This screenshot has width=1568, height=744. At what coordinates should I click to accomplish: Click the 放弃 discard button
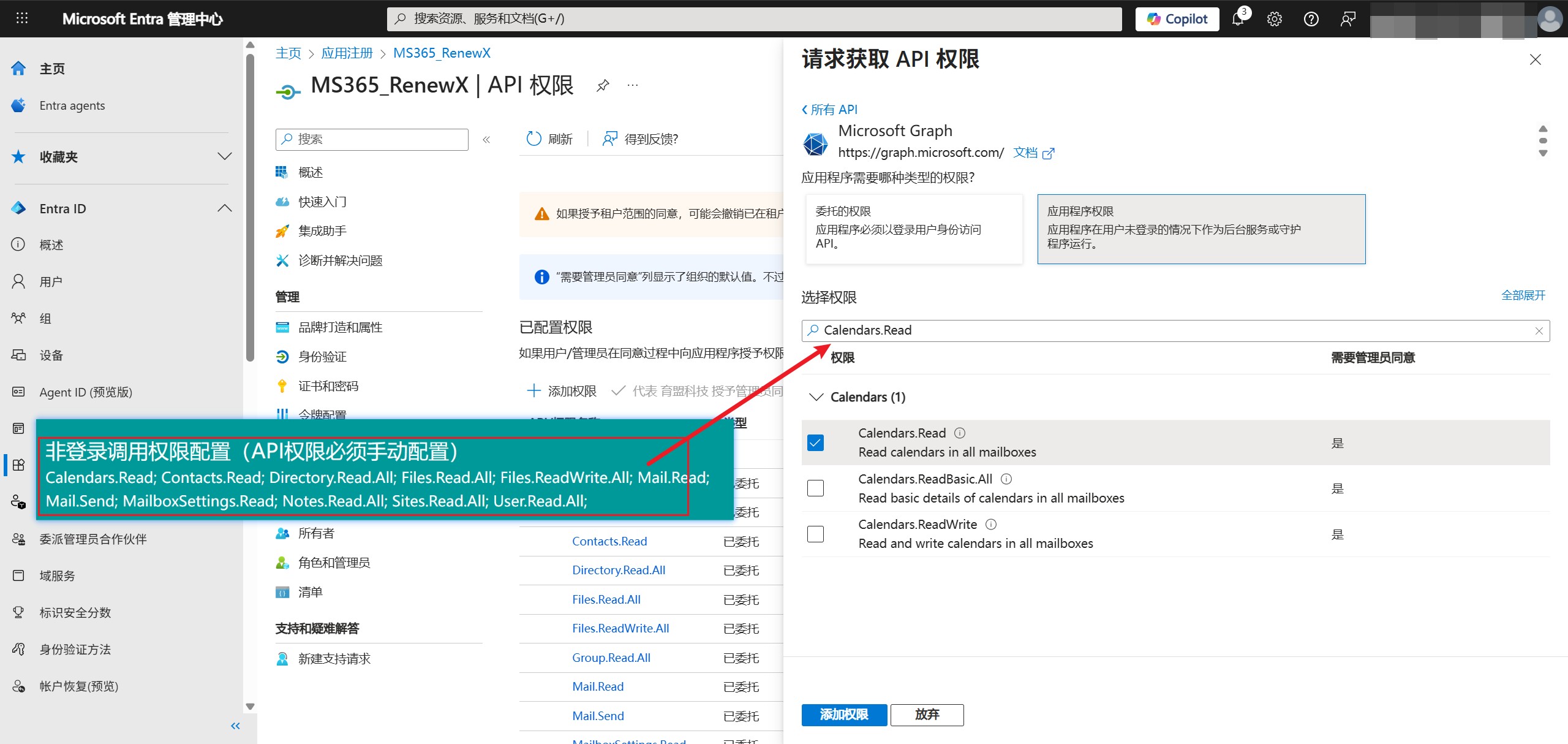pyautogui.click(x=927, y=715)
